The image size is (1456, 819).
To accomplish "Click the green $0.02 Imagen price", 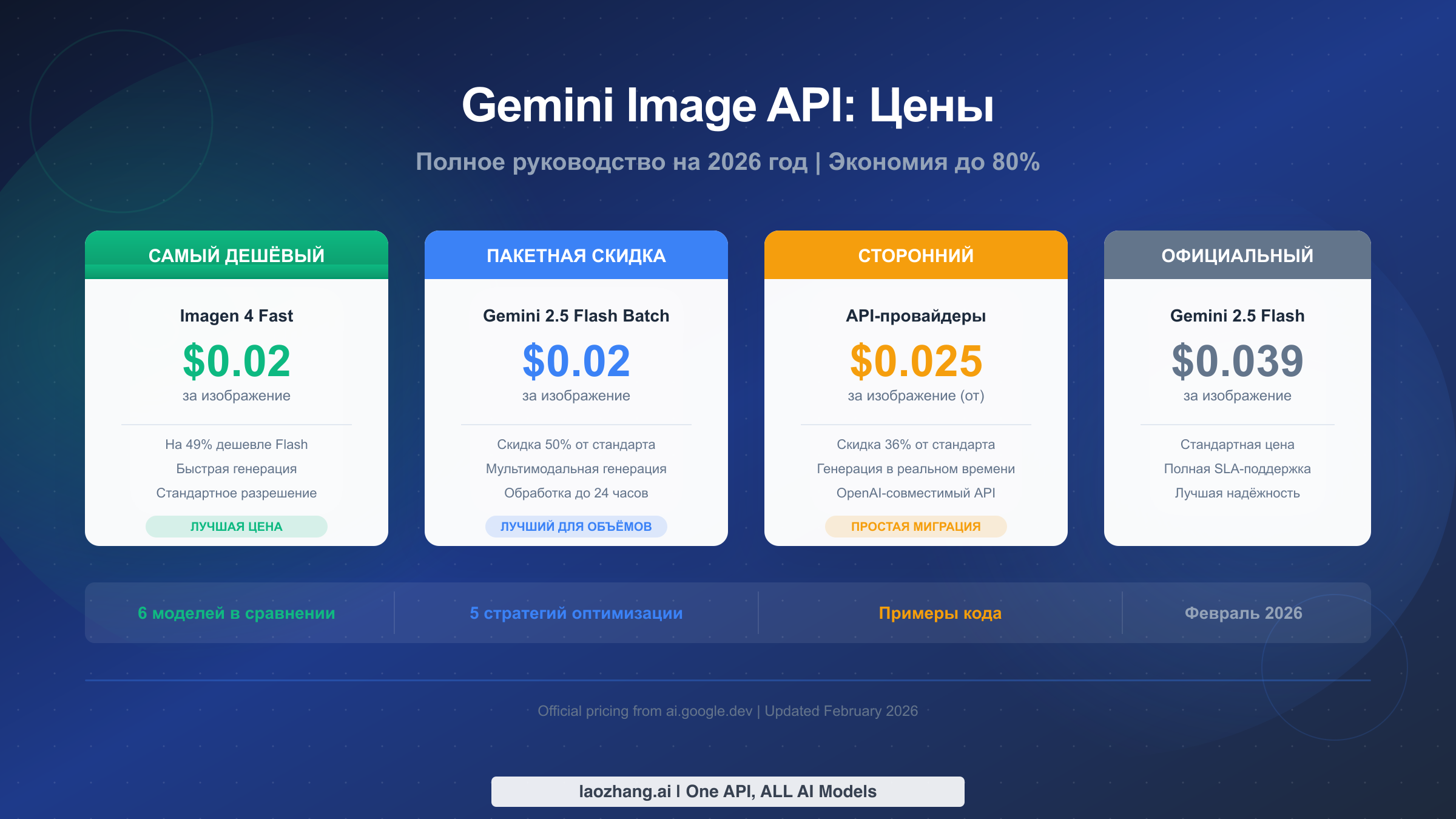I will point(237,361).
